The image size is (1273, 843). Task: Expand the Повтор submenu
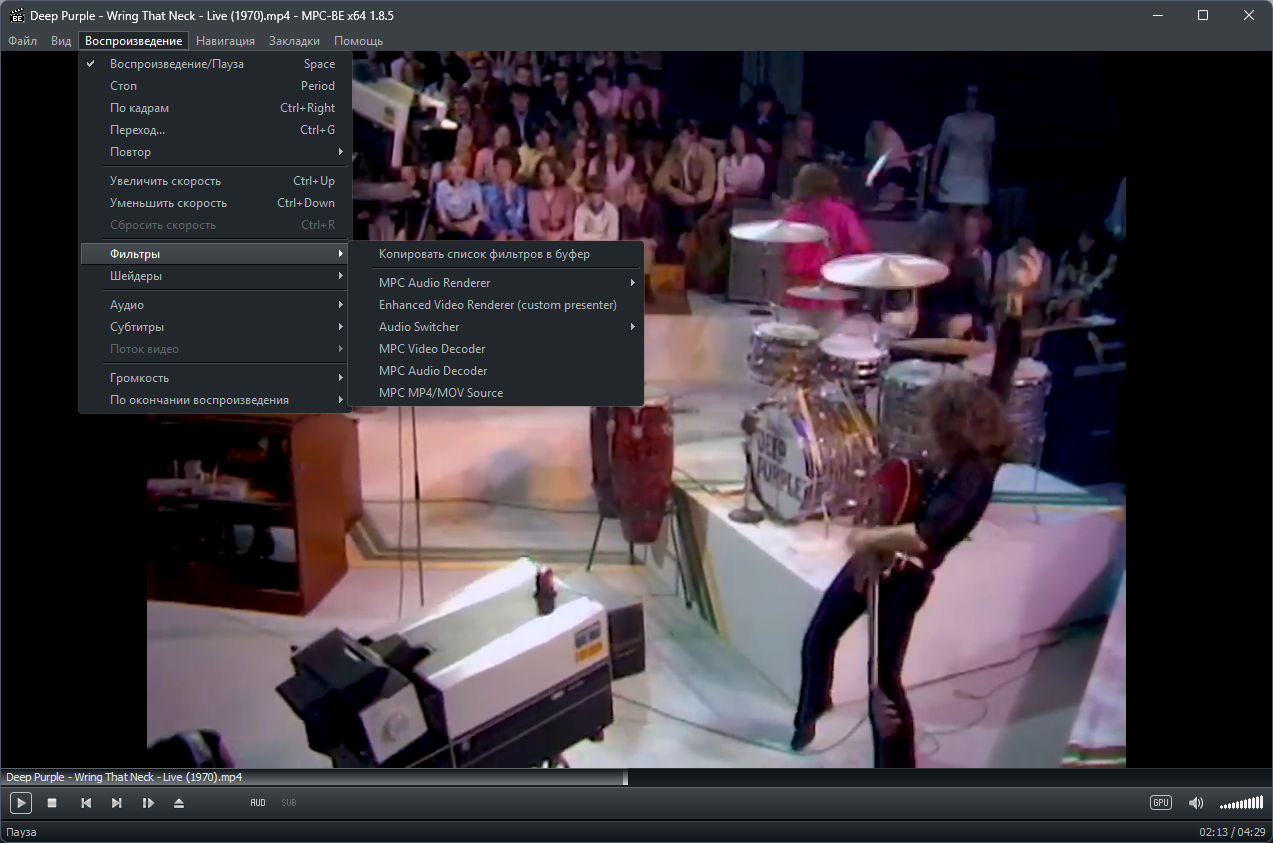tap(215, 152)
